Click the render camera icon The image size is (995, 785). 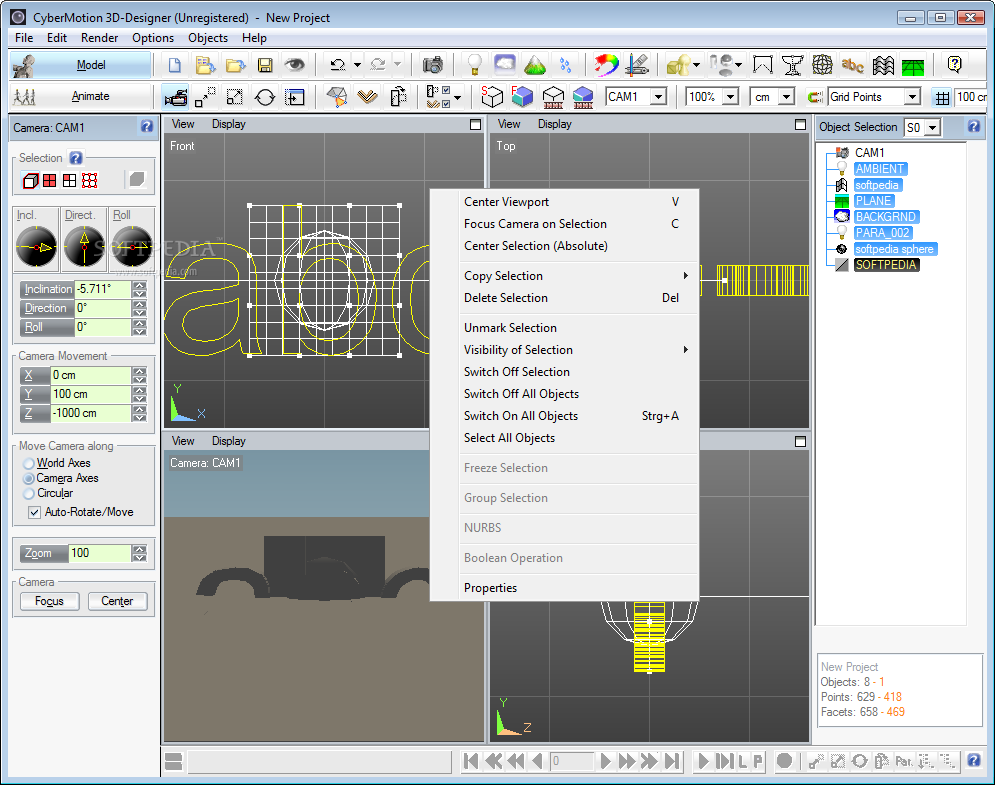point(433,65)
